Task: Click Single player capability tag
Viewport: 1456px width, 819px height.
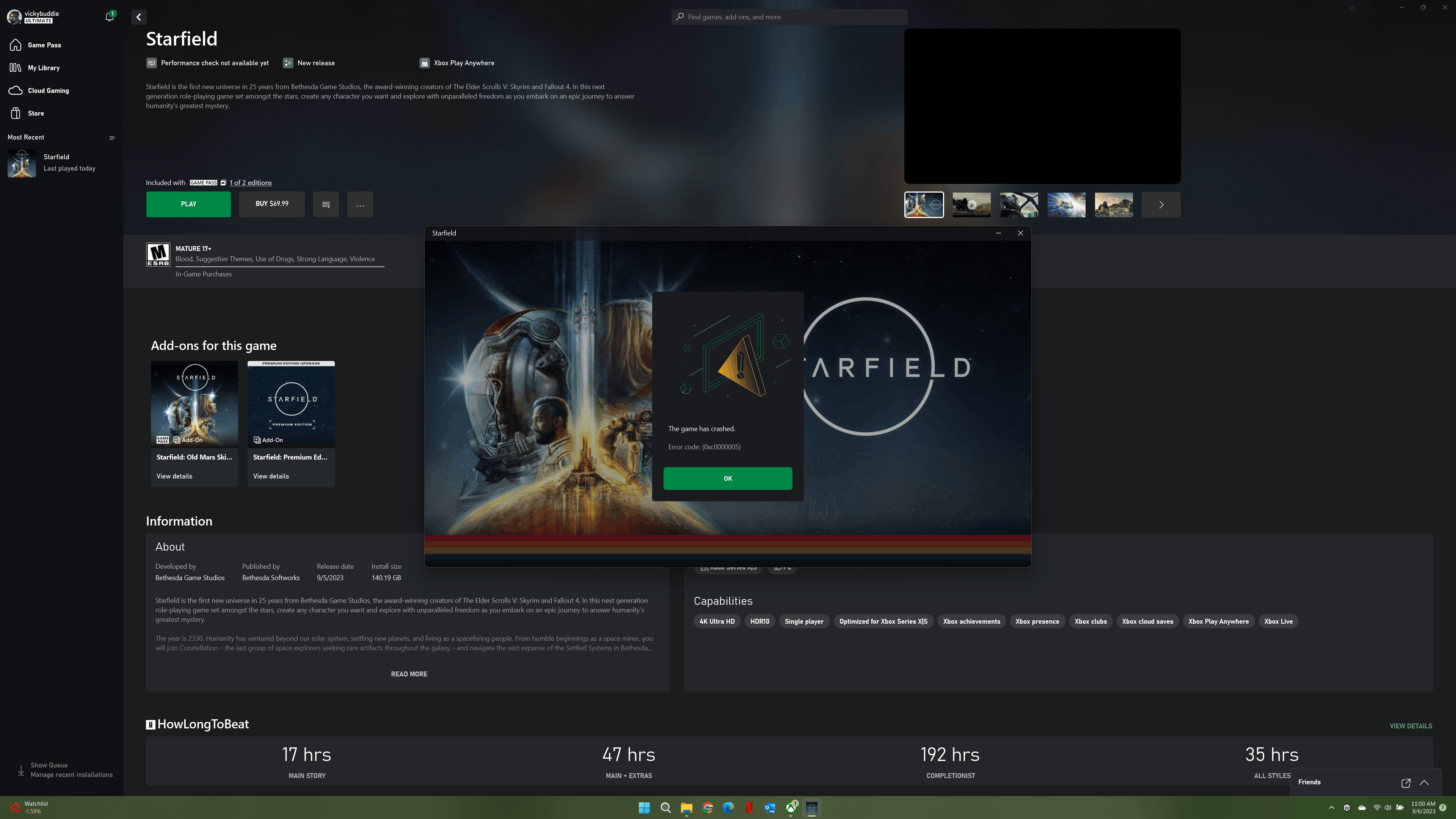Action: coord(804,621)
